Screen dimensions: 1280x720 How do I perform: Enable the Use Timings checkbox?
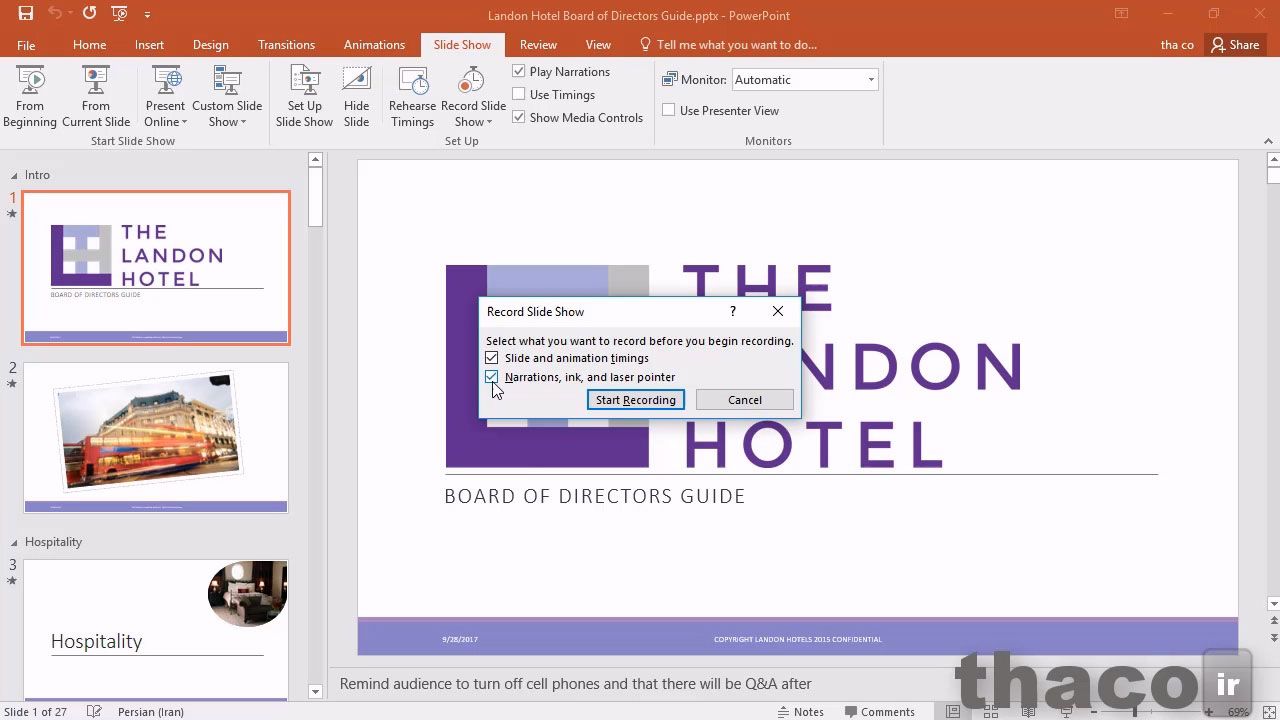(519, 95)
